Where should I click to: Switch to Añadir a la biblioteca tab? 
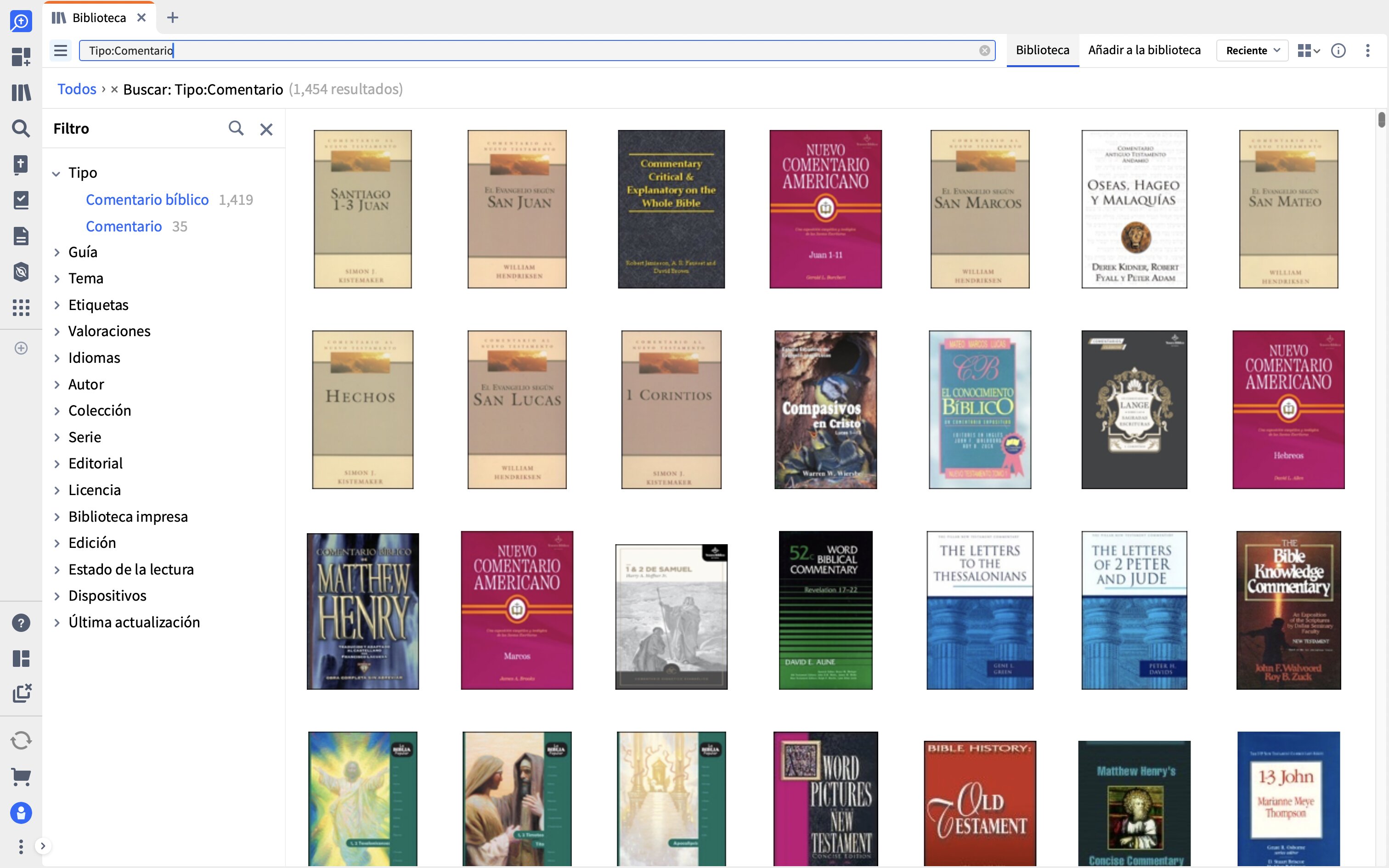pyautogui.click(x=1144, y=51)
